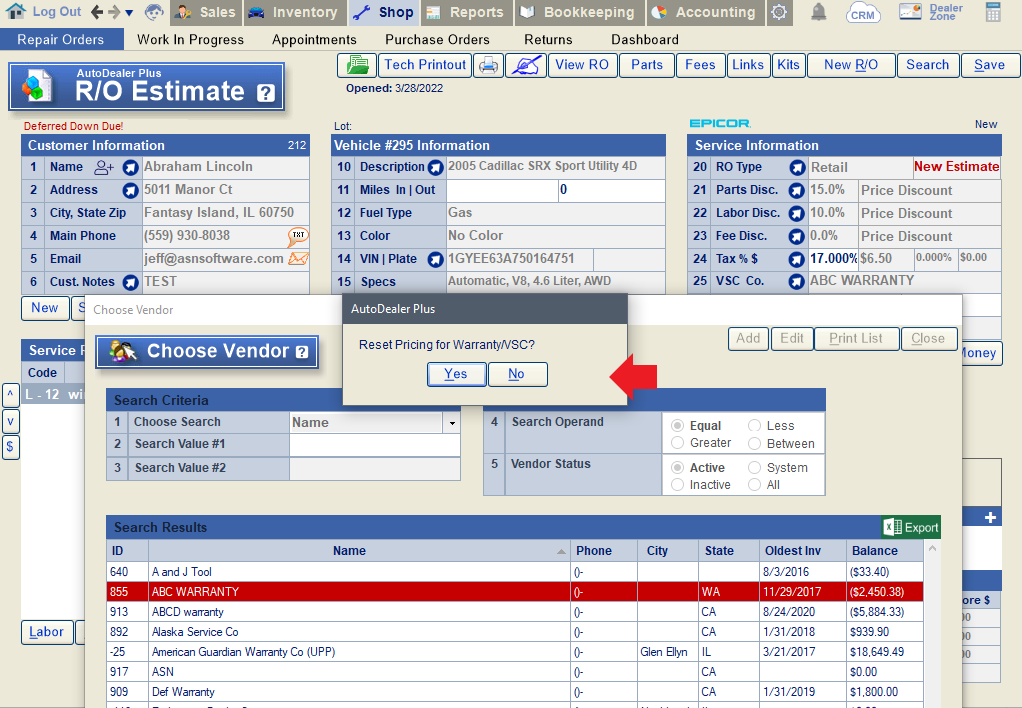Click Print List in Choose Vendor
The height and width of the screenshot is (708, 1022).
(x=856, y=338)
